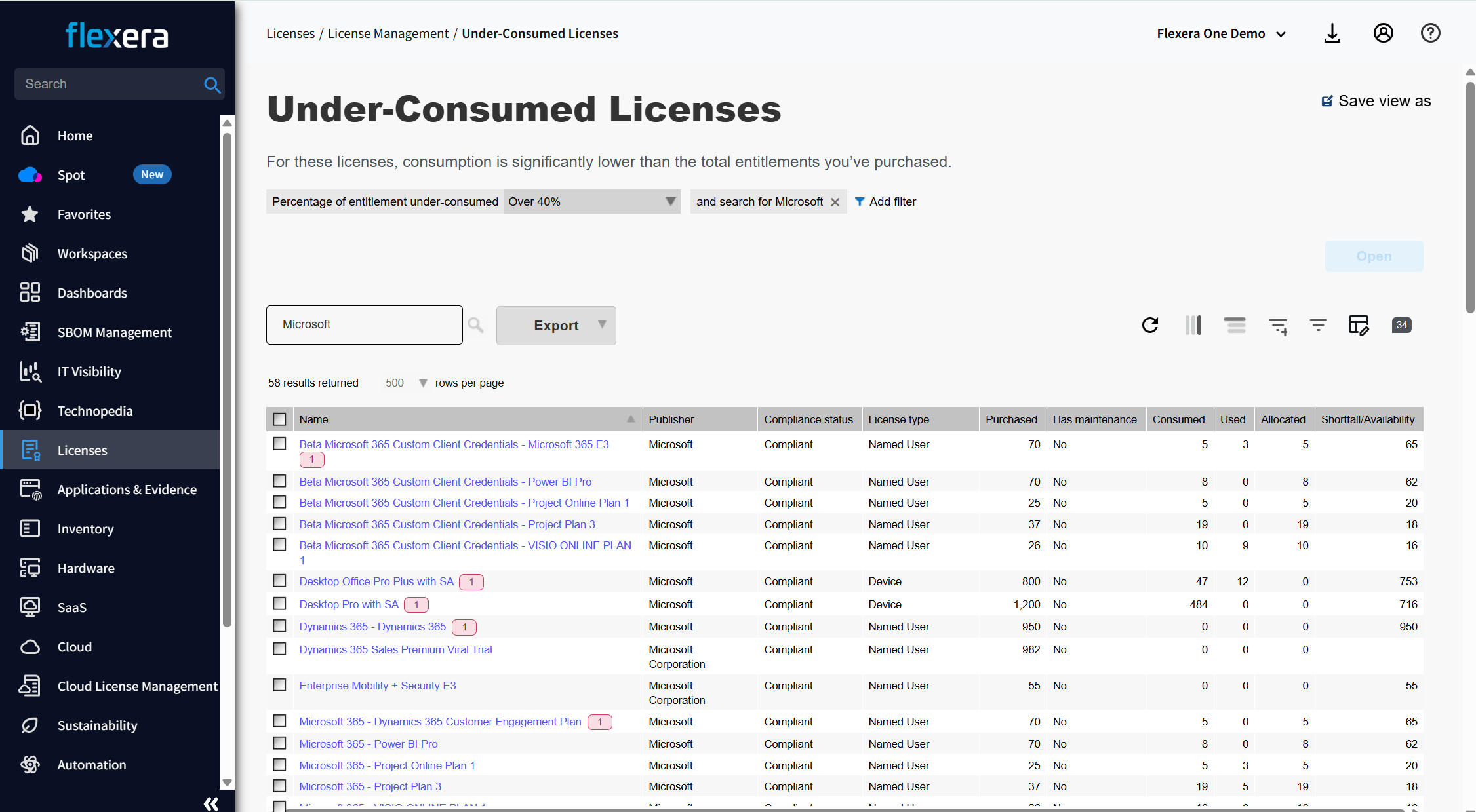Viewport: 1476px width, 812px height.
Task: Click the 34 counter badge icon
Action: 1402,325
